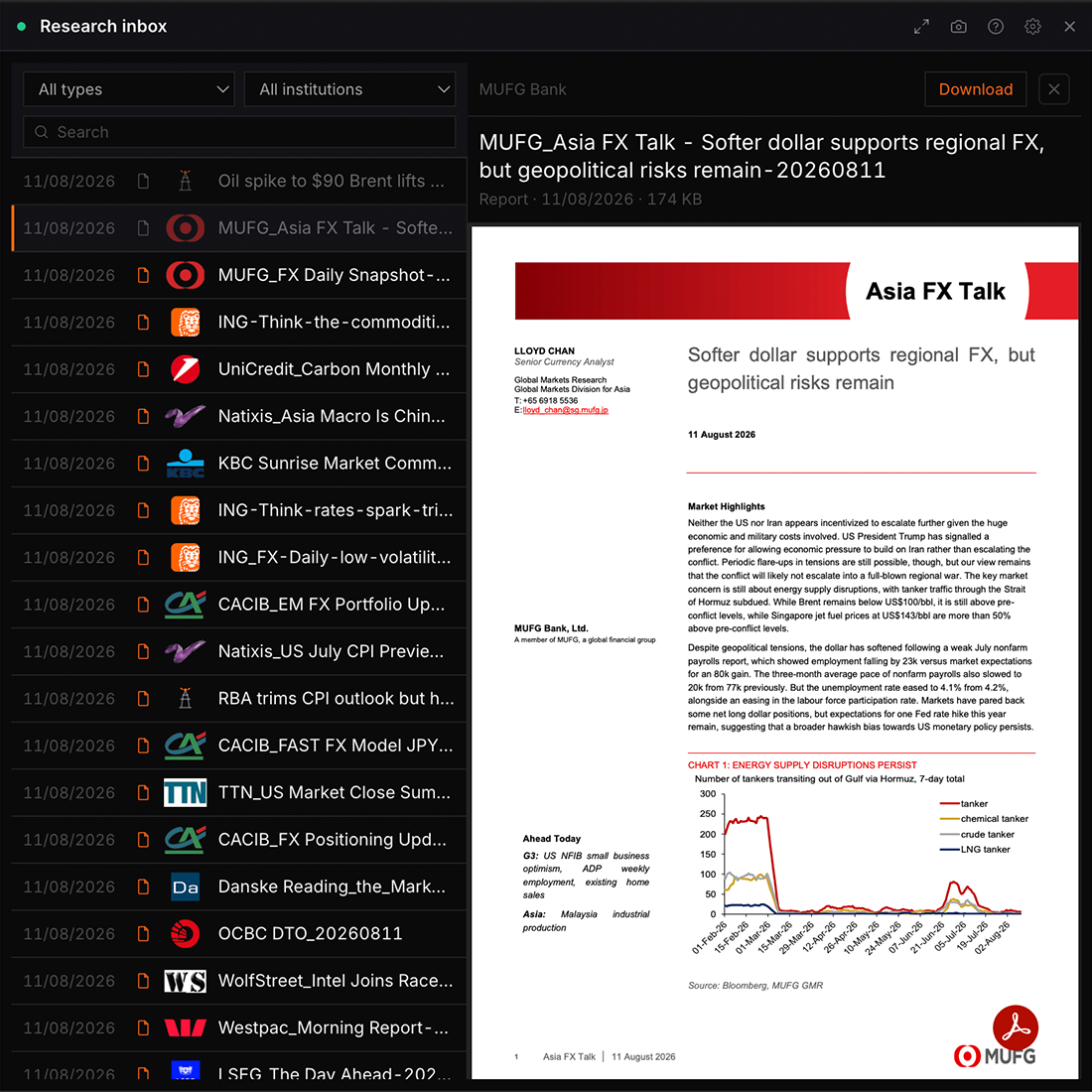Click the expand window icon in the header
Viewport: 1092px width, 1092px height.
coord(921,27)
